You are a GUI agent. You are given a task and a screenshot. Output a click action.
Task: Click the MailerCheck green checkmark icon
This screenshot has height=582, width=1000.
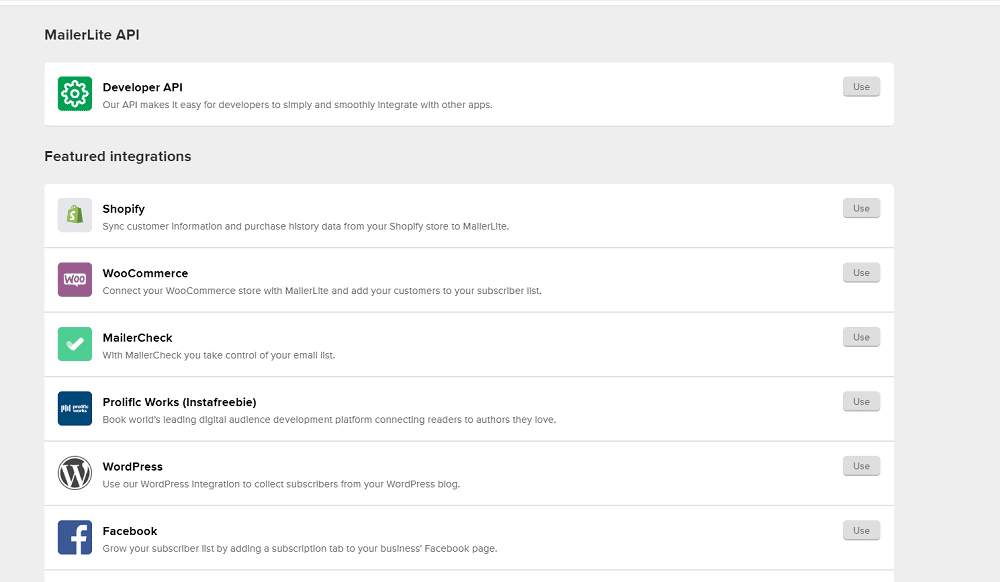[75, 344]
